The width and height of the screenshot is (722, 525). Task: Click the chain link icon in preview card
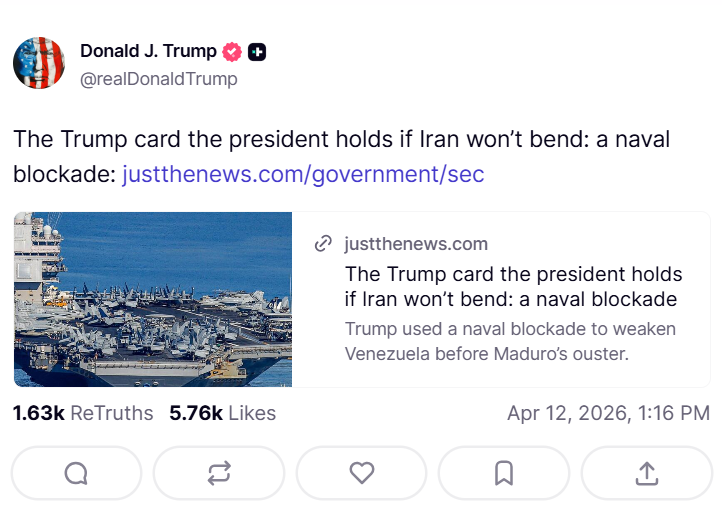click(323, 244)
